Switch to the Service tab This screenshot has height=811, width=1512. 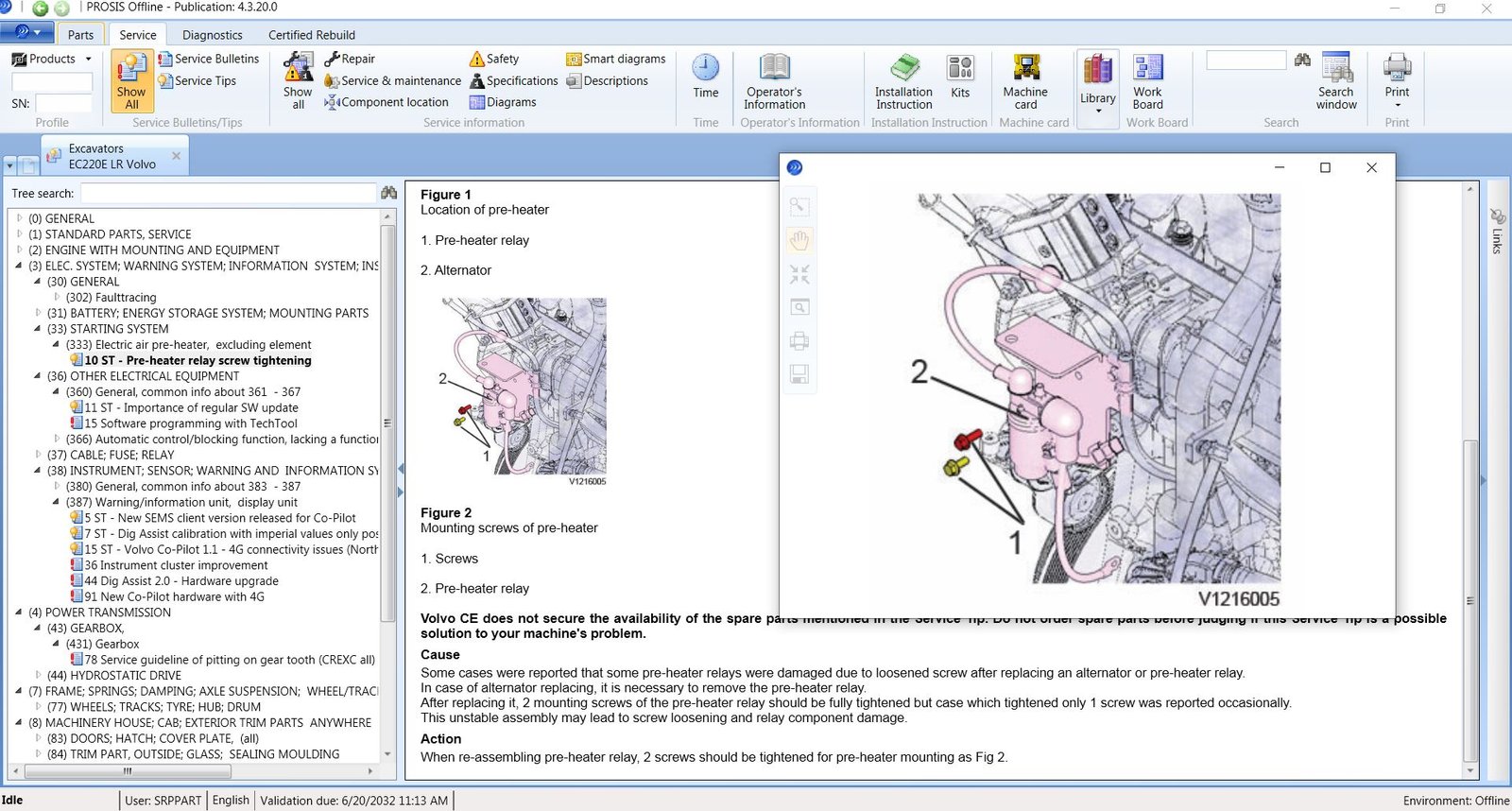point(138,35)
